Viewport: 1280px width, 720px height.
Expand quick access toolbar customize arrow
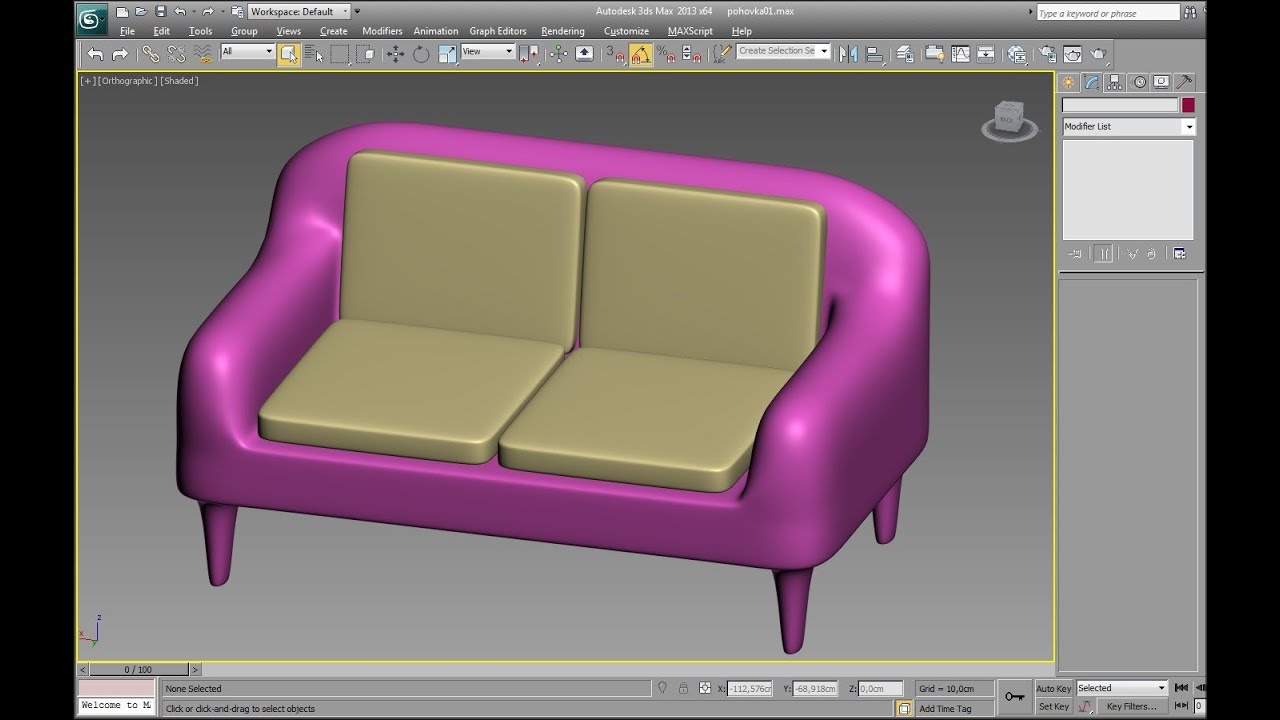pyautogui.click(x=357, y=12)
